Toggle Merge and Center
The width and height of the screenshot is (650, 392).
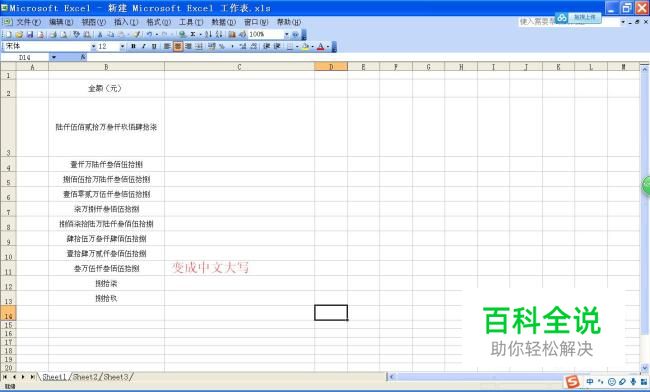point(199,46)
